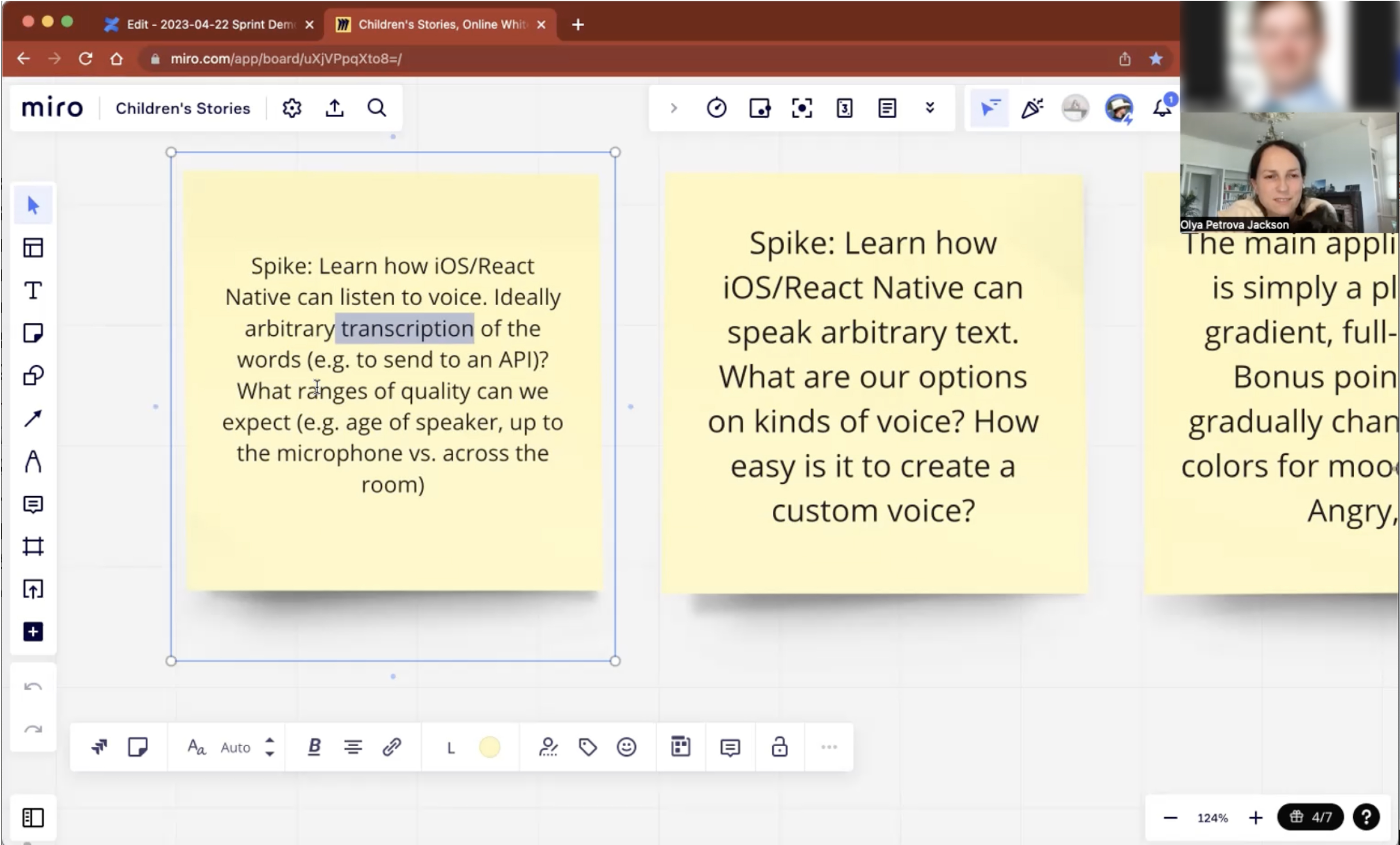Click the Children's Stories board title

tap(182, 108)
